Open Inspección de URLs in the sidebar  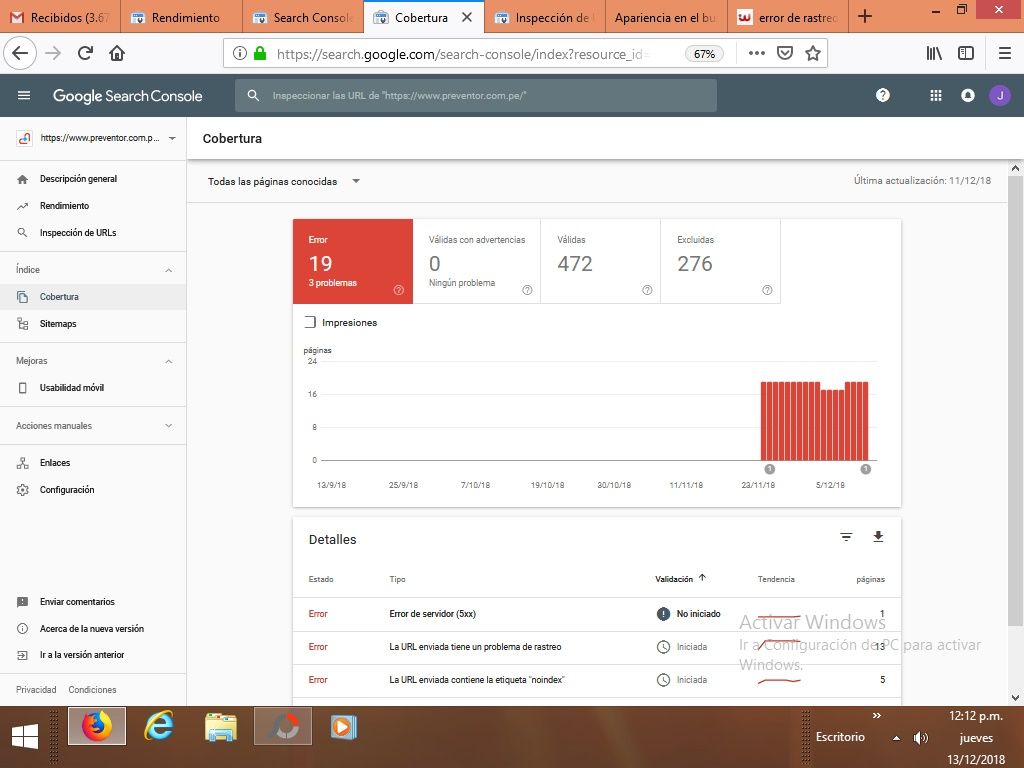93,232
